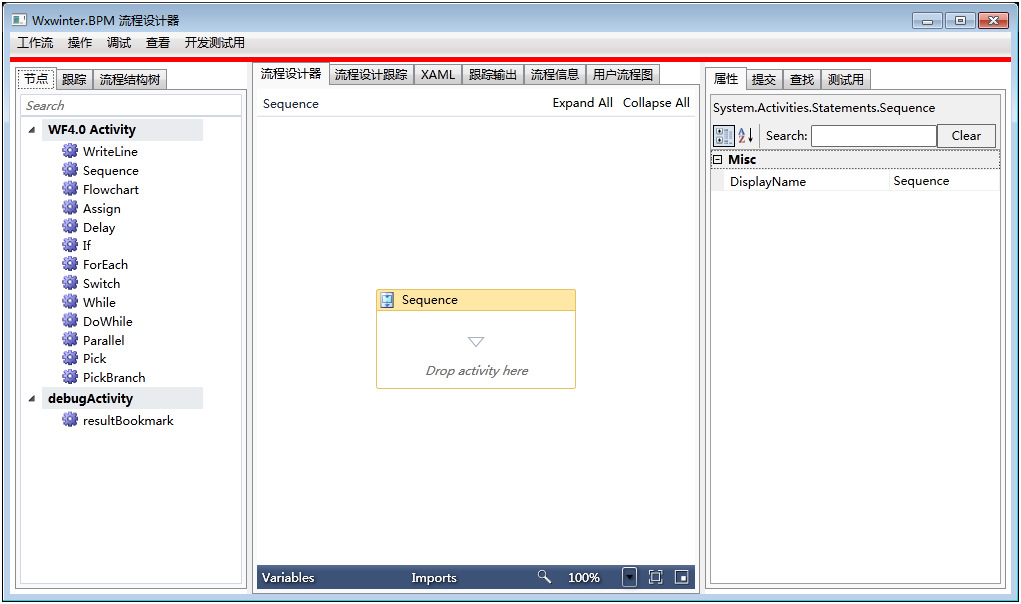
Task: Toggle the overview map icon
Action: [682, 577]
